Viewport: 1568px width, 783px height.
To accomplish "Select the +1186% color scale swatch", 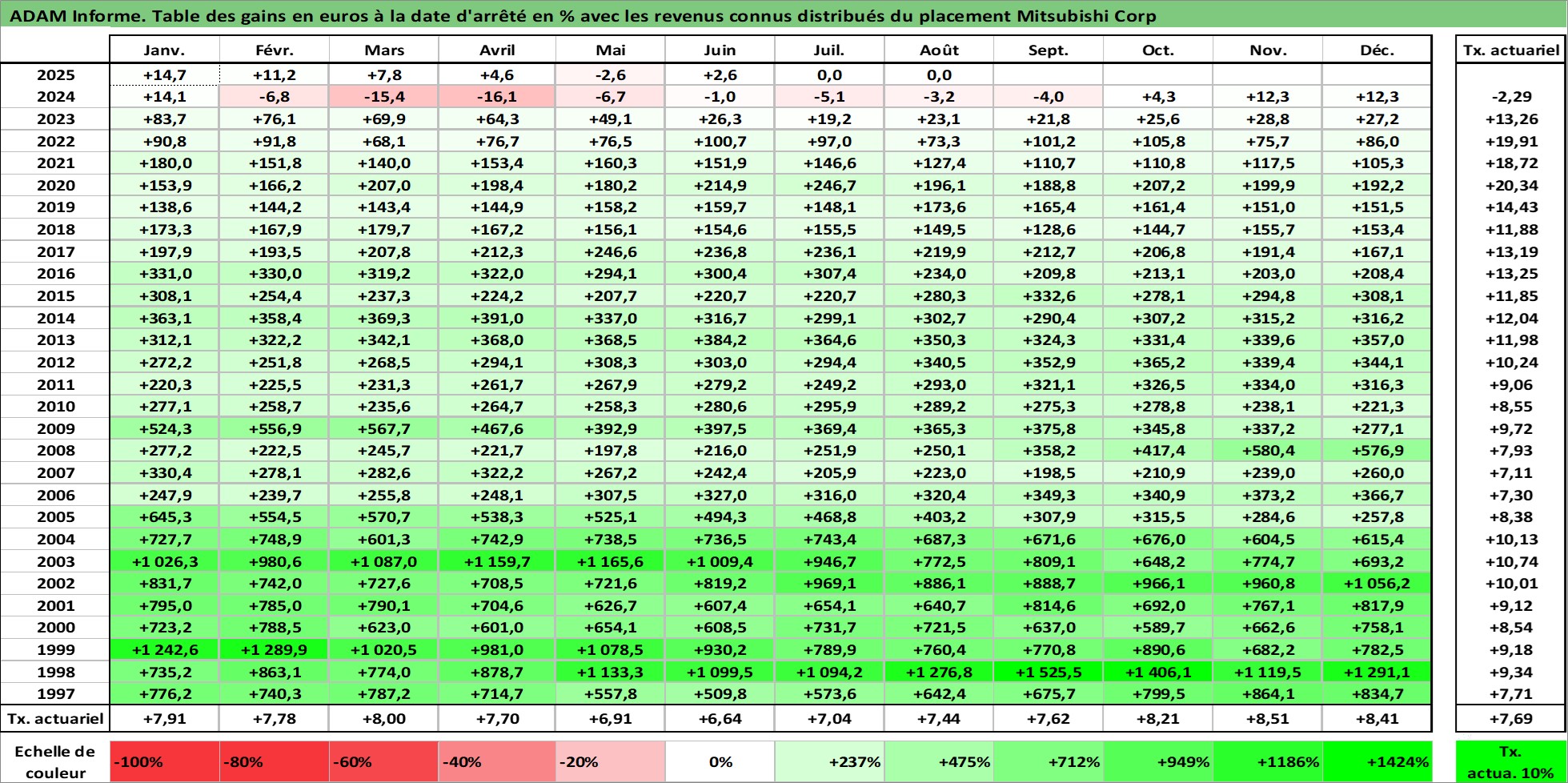I will click(x=1268, y=761).
